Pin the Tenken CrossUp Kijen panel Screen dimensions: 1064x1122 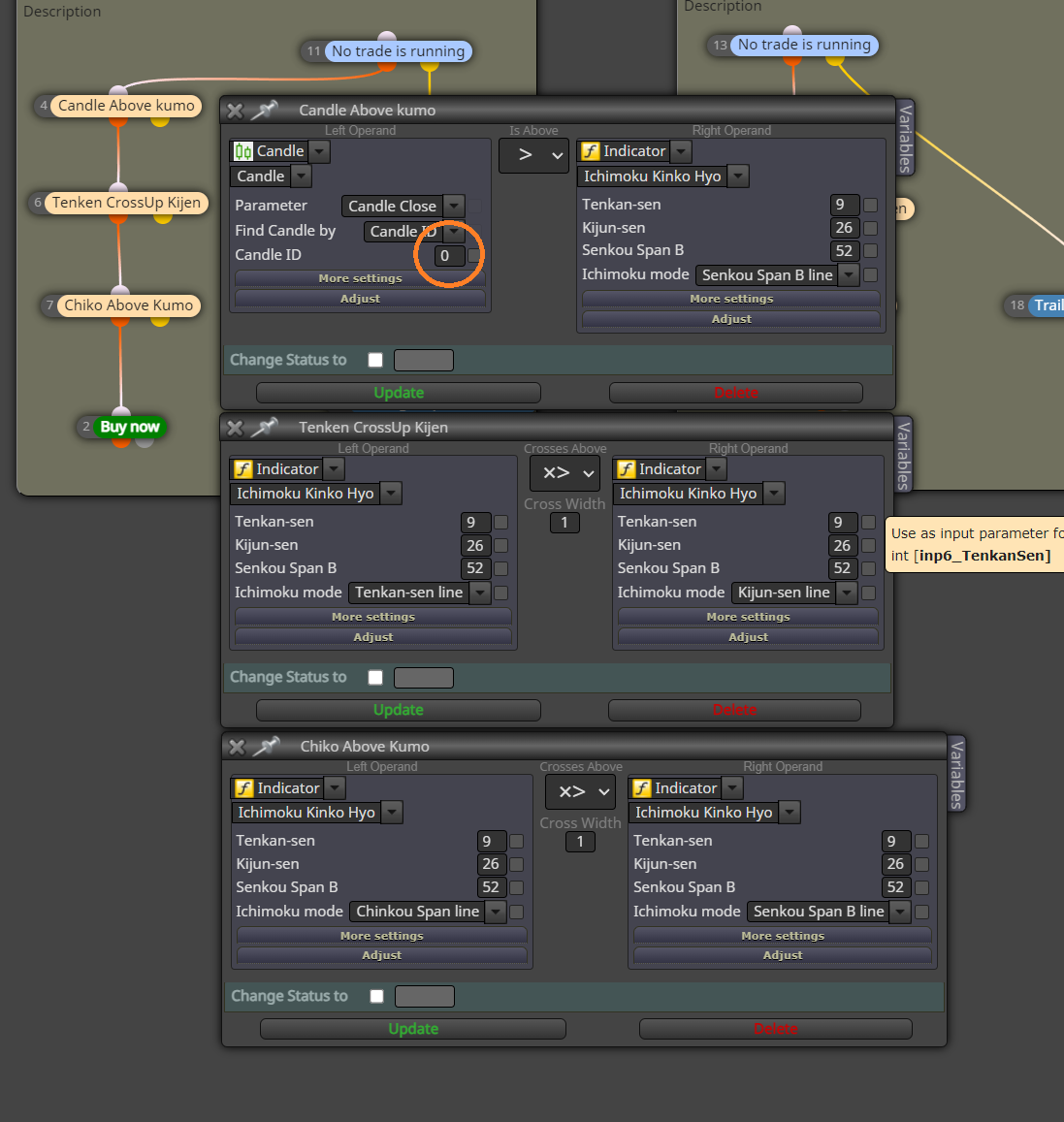point(264,428)
